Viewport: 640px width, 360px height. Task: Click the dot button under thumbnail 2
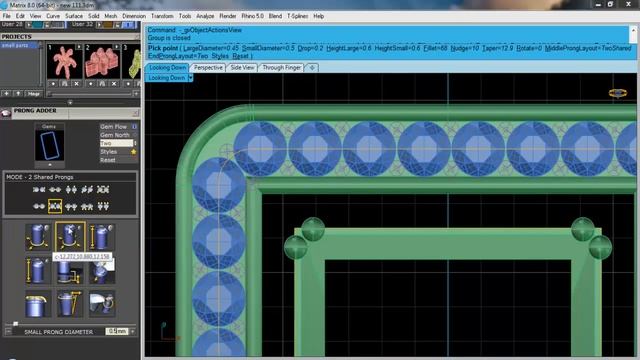click(x=91, y=84)
